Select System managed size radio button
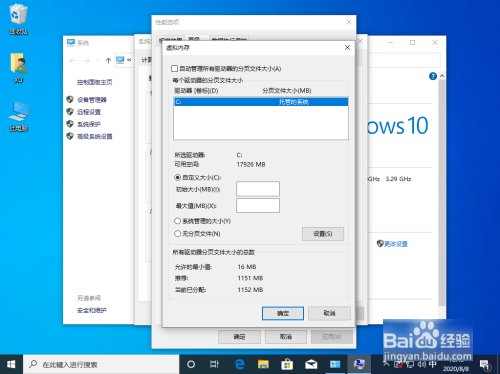The image size is (500, 374). click(x=178, y=221)
